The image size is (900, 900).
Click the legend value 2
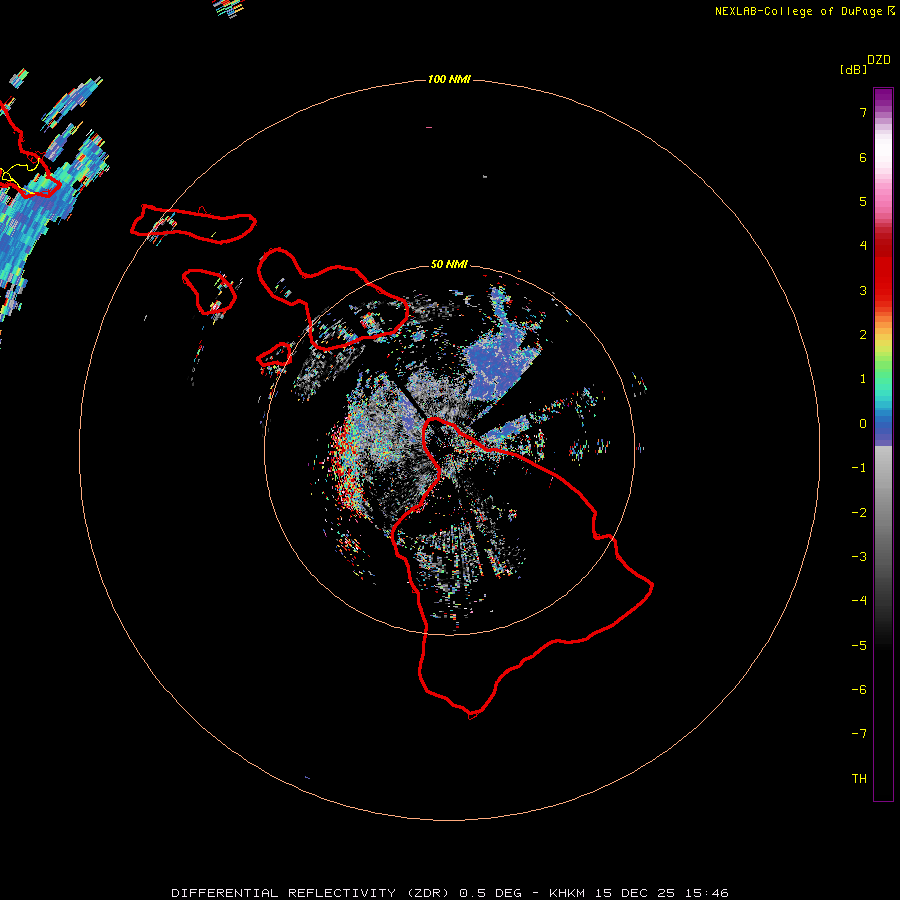863,335
